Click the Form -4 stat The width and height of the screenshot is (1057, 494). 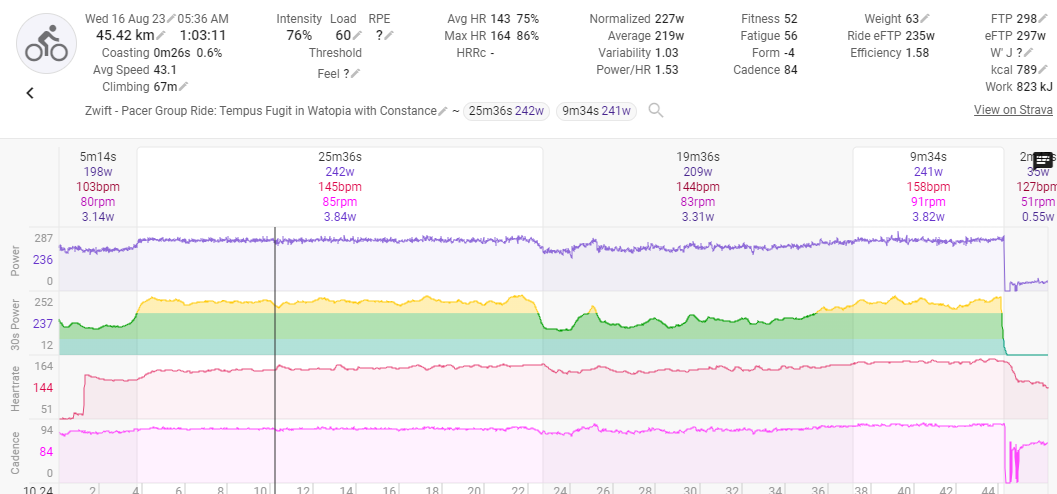[775, 53]
